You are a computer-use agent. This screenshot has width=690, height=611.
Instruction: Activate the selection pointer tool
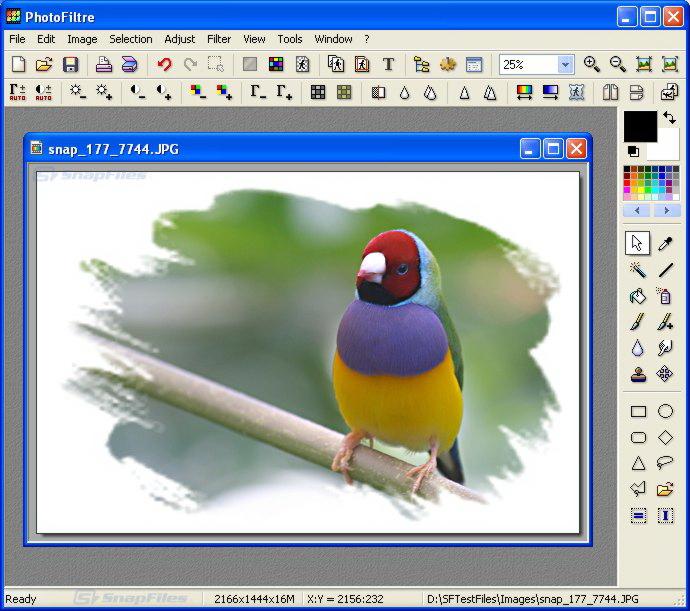click(x=637, y=243)
